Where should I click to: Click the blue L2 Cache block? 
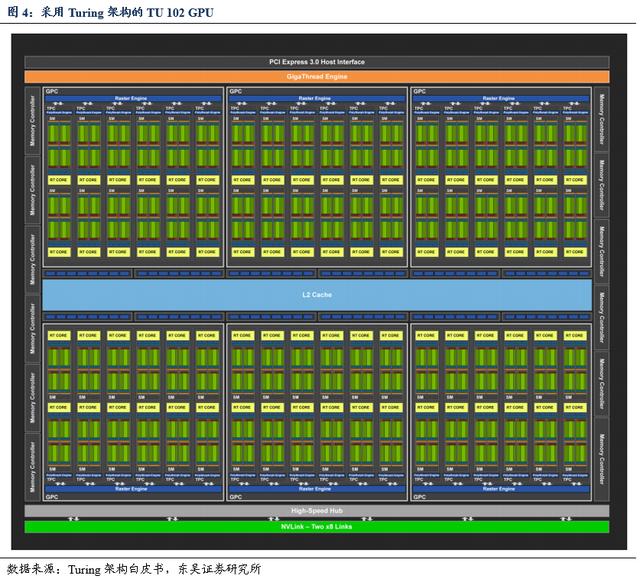click(x=317, y=294)
